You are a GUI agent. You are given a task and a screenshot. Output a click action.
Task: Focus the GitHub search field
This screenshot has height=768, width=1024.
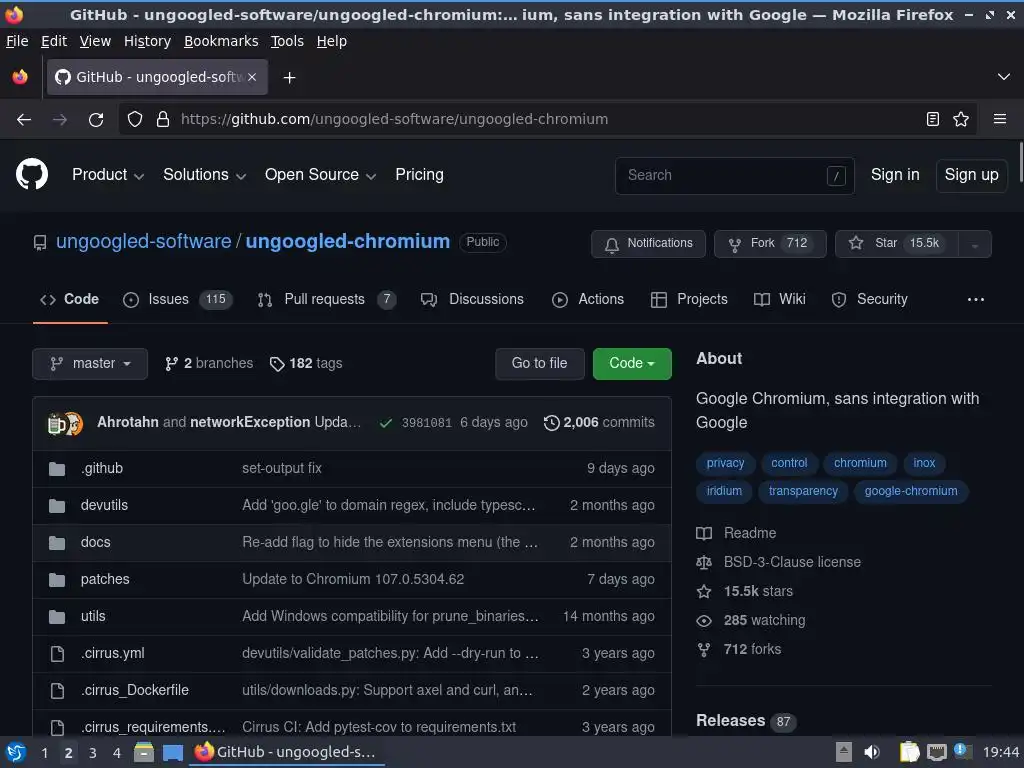pyautogui.click(x=735, y=175)
